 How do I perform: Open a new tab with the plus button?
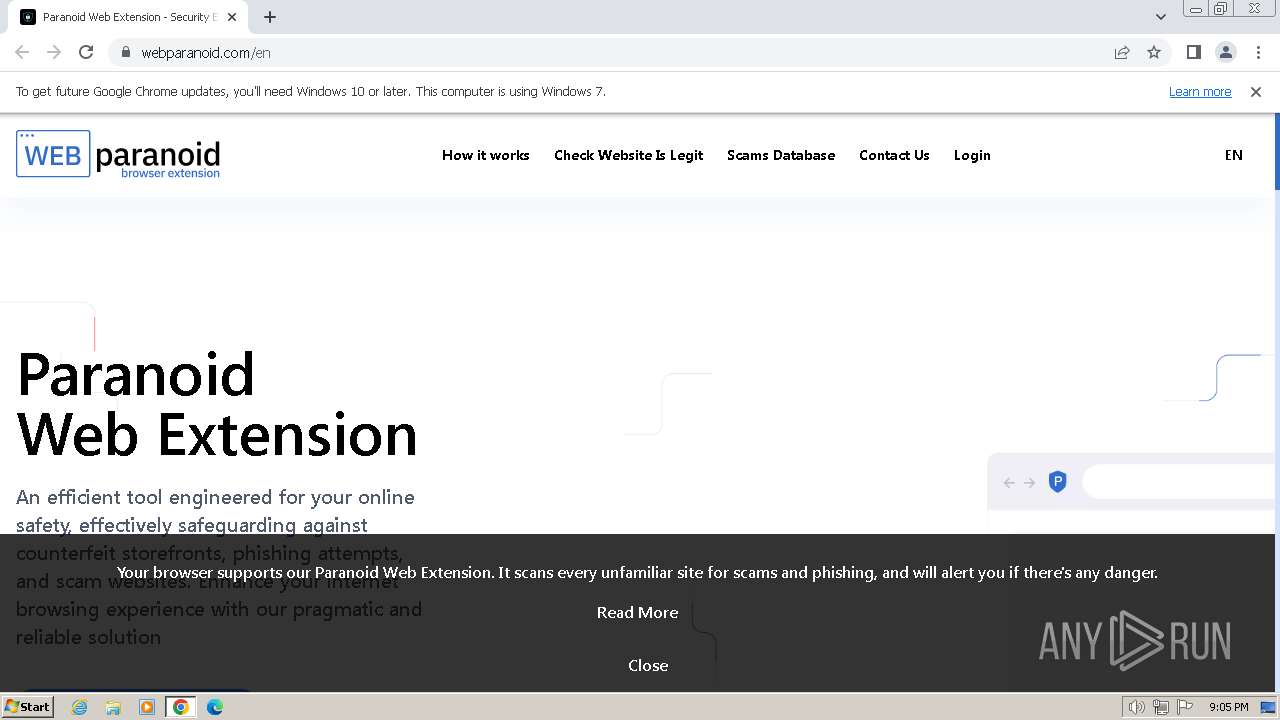(x=270, y=17)
